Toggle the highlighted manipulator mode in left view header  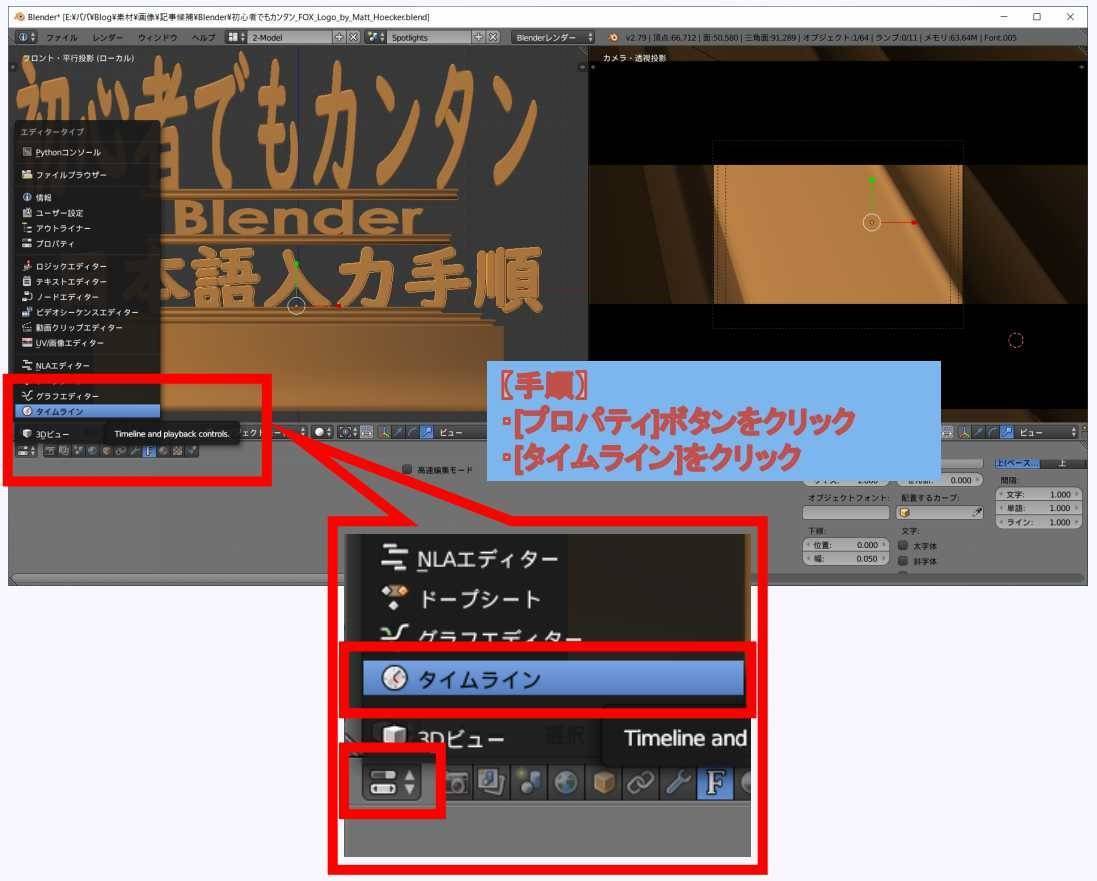[x=427, y=432]
